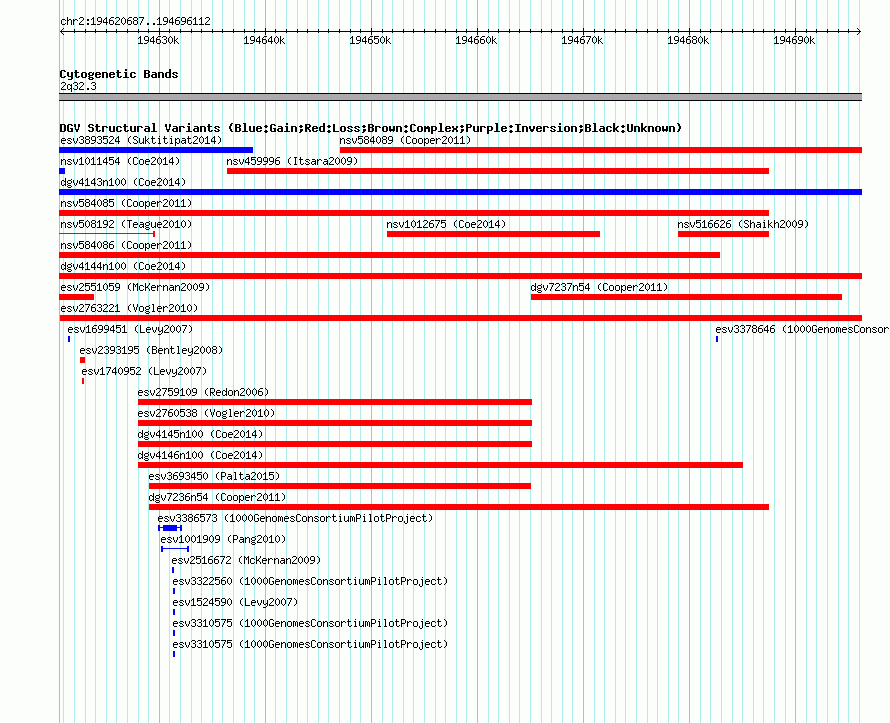Viewport: 890px width, 723px height.
Task: Click the red loss bar under nsv584089
Action: click(x=601, y=150)
